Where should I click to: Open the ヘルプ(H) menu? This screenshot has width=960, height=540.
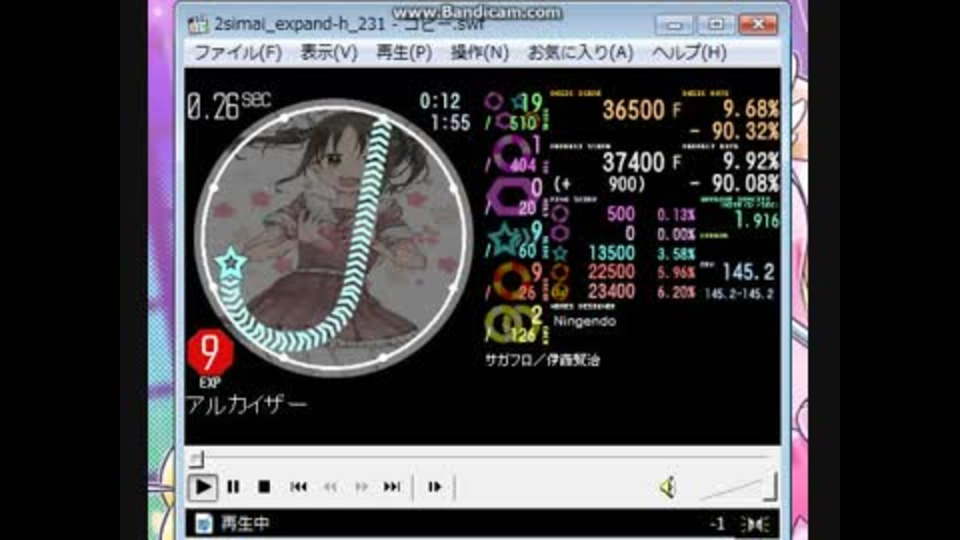click(x=689, y=53)
